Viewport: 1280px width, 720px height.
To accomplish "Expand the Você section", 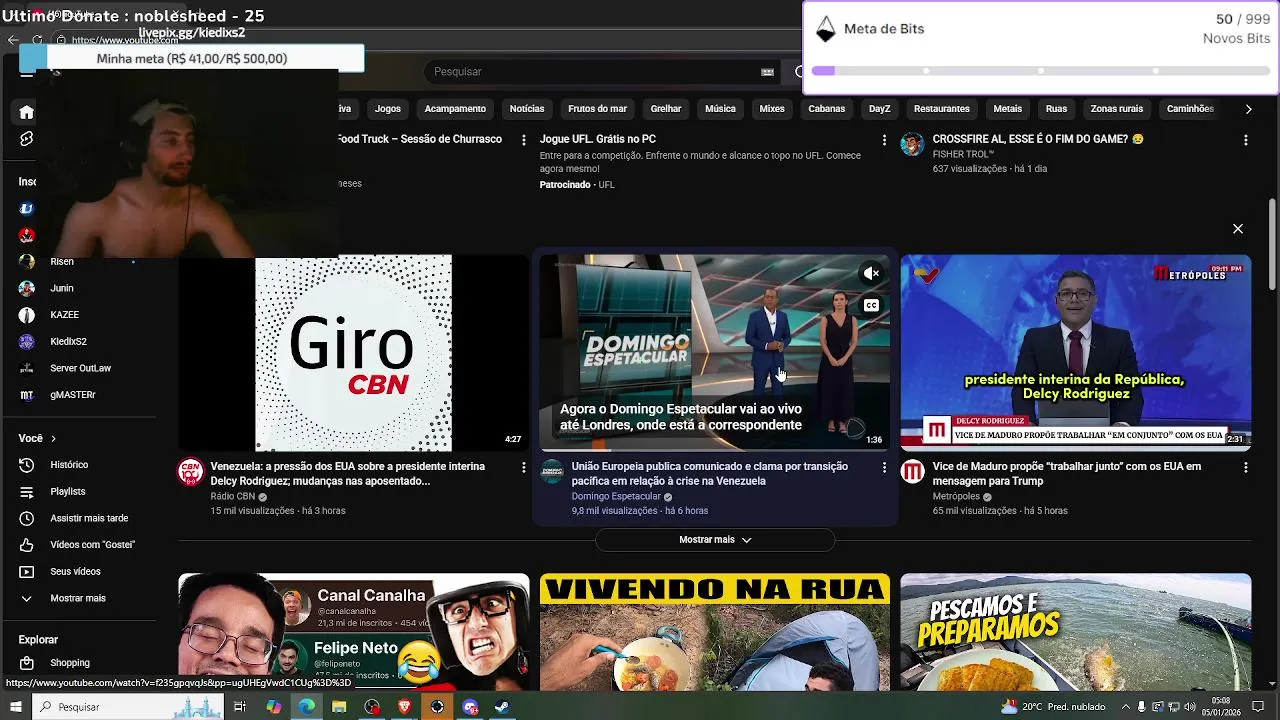I will [37, 438].
